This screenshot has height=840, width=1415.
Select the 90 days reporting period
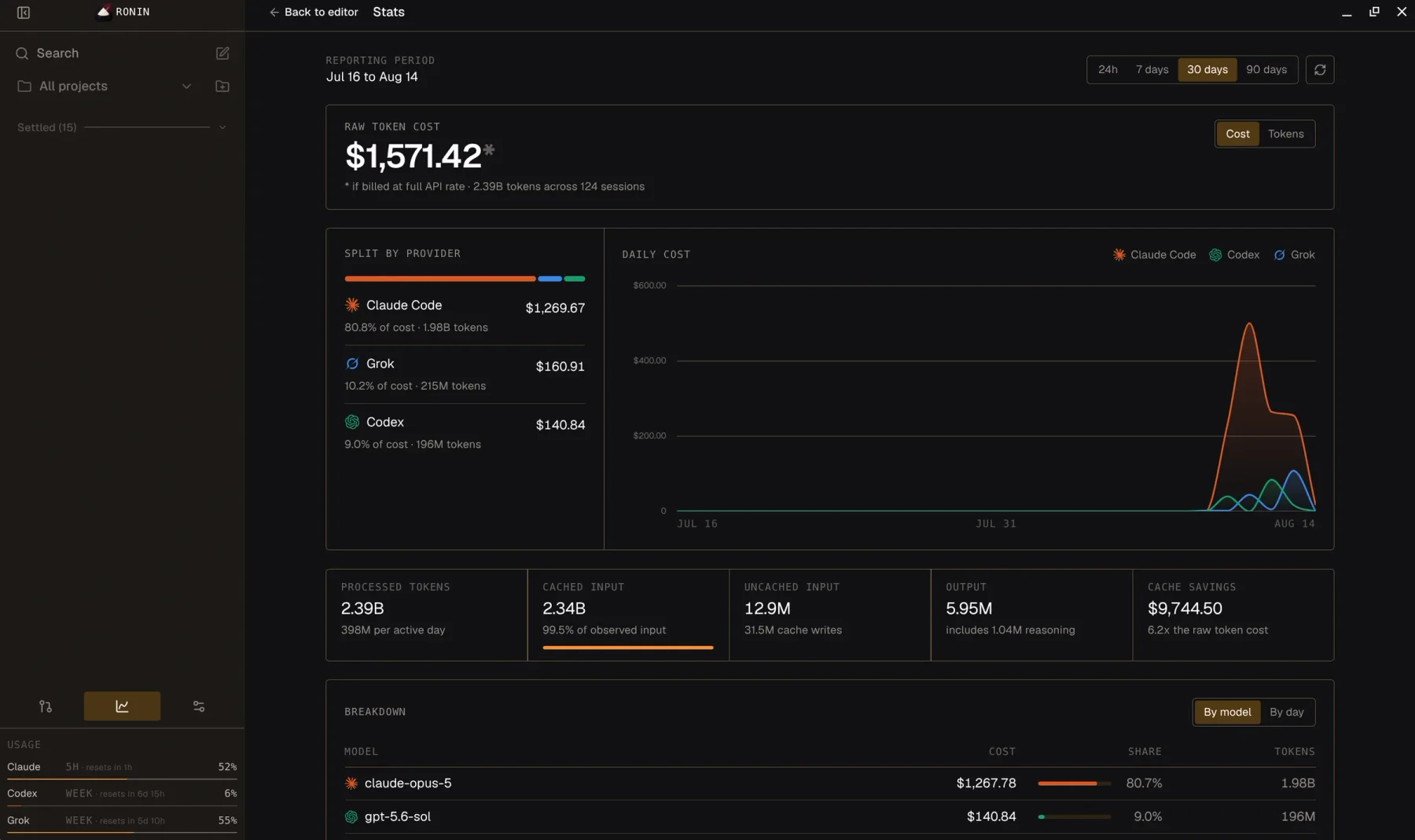coord(1266,70)
